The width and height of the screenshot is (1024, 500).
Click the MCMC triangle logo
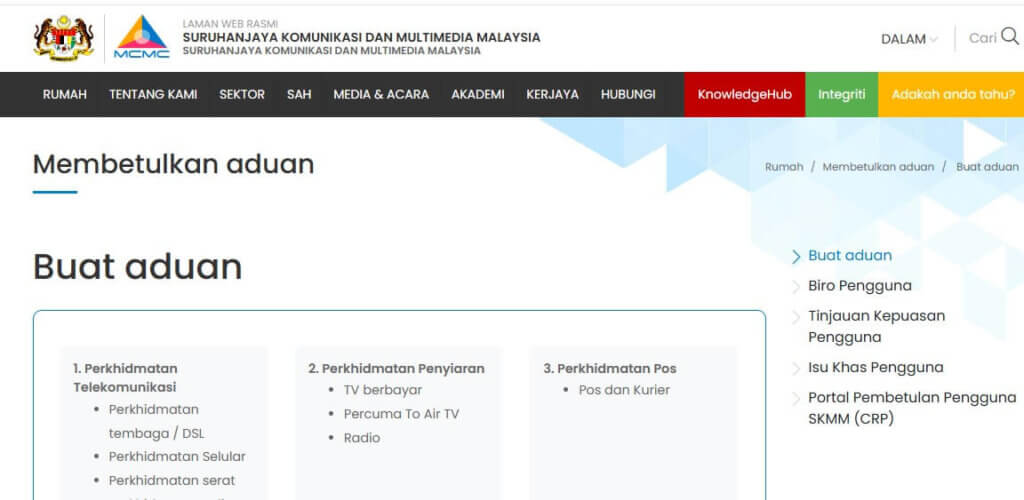click(142, 37)
